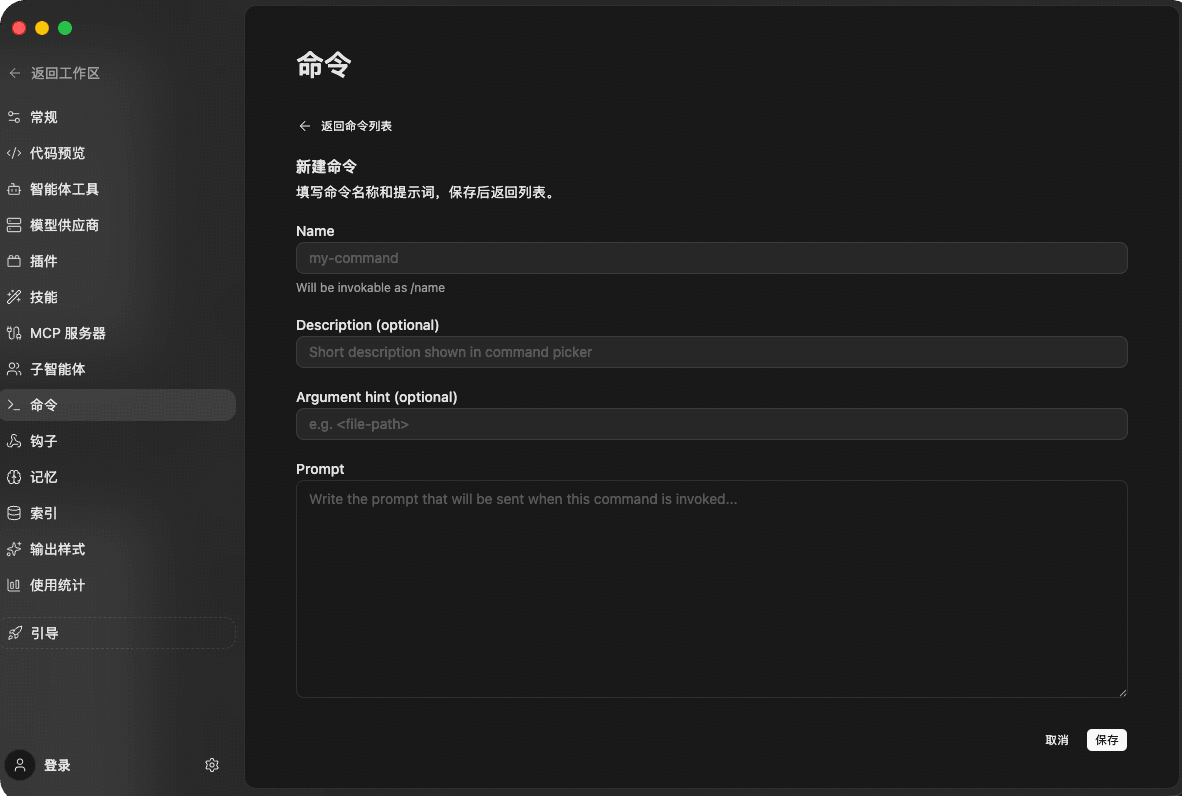Click the MCP 服务器 icon
Screen dimensions: 1182x796
(14, 333)
